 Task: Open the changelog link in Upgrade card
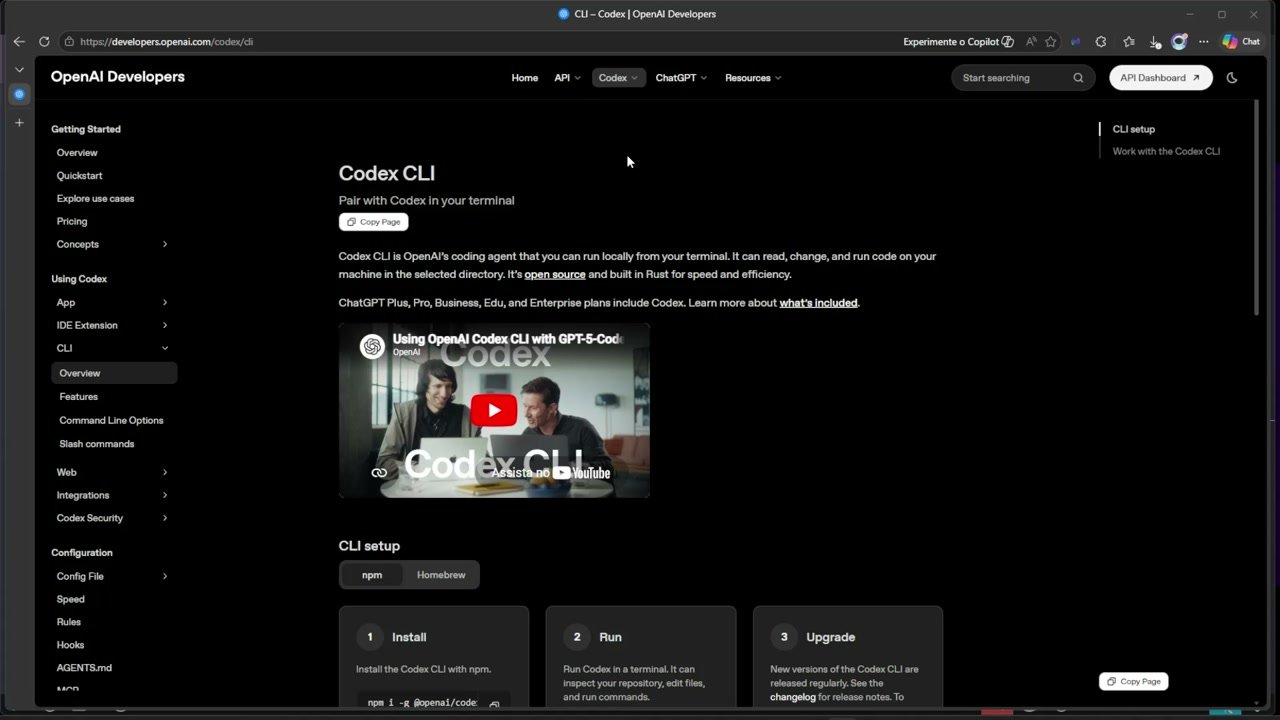tap(792, 697)
